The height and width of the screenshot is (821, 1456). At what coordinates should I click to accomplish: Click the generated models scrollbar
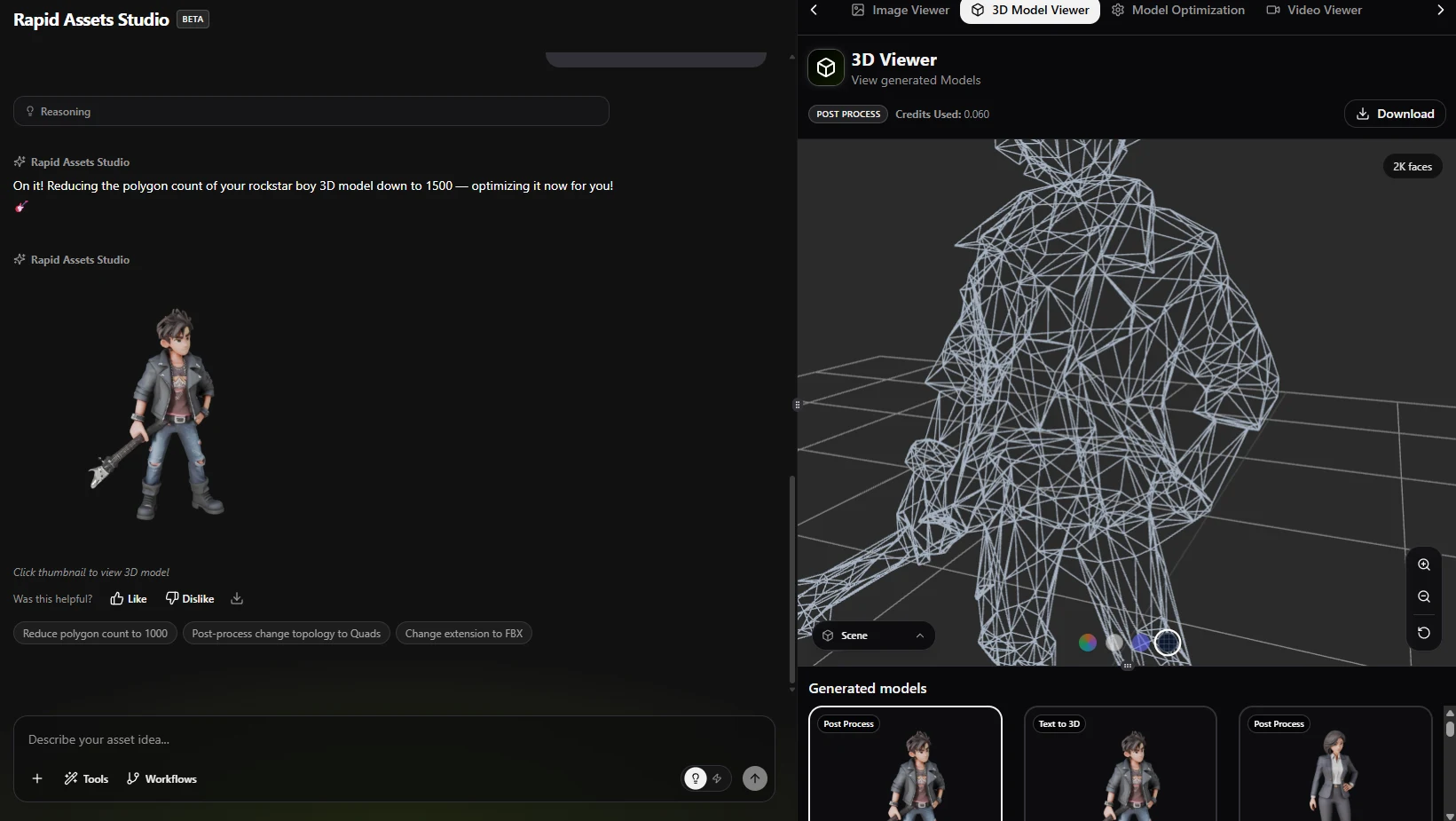click(x=1450, y=728)
